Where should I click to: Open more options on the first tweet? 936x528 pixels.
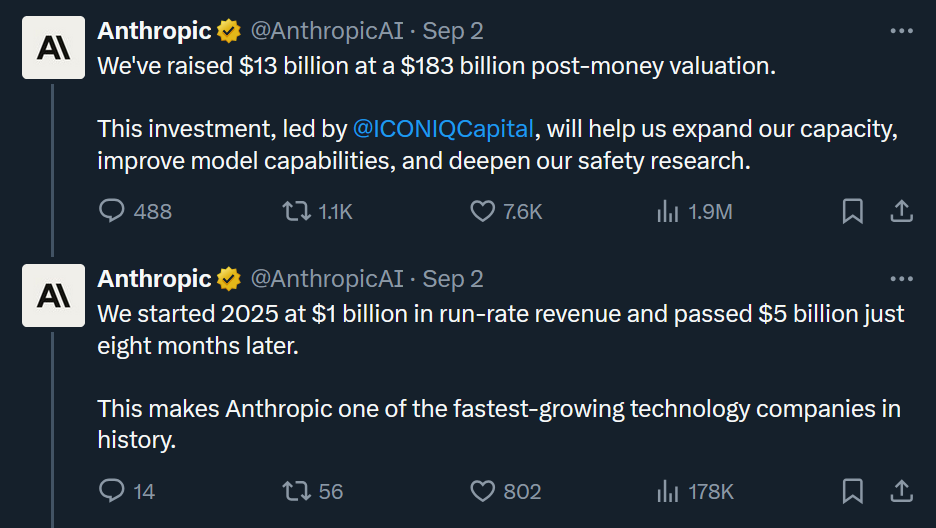pos(901,31)
